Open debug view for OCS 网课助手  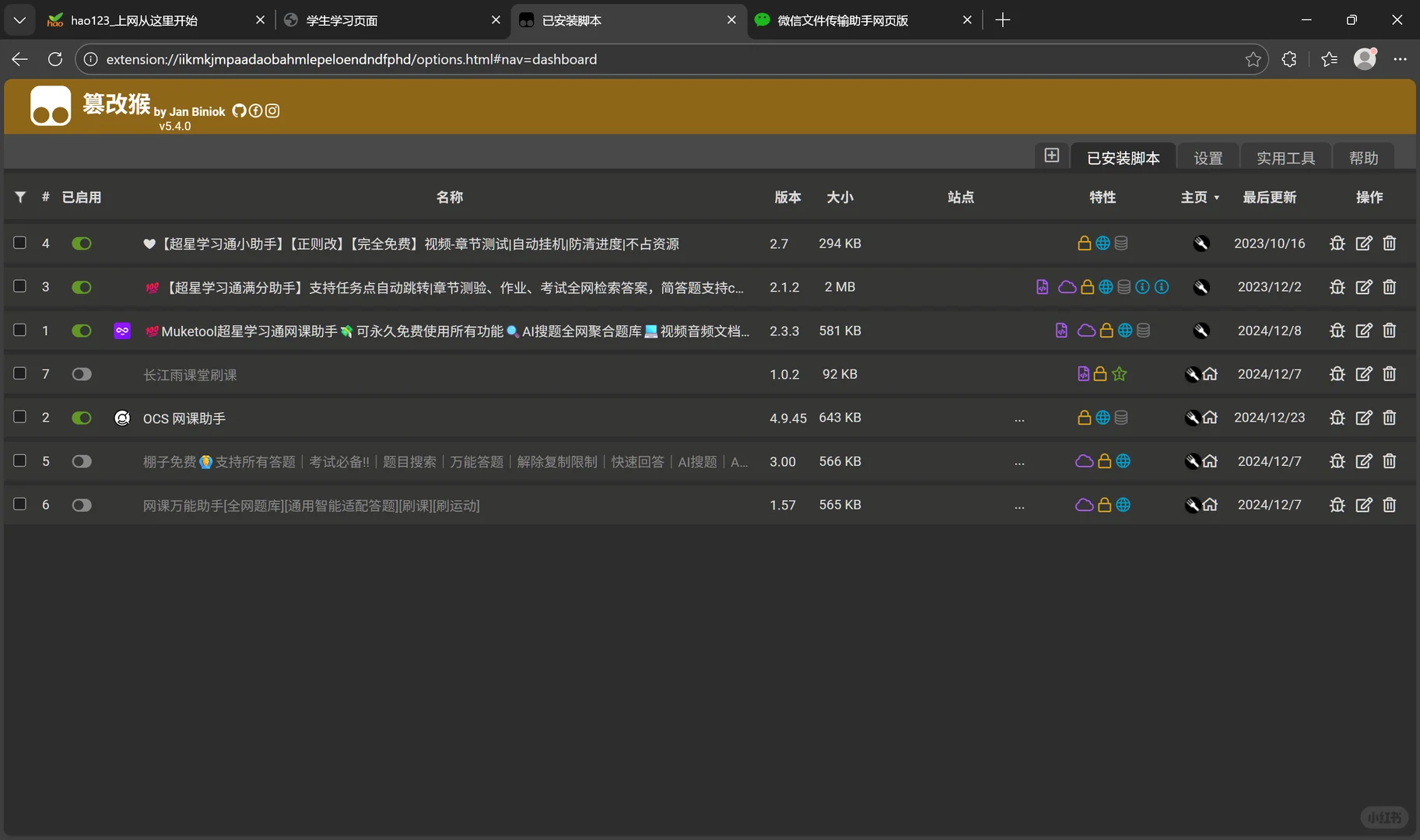click(x=1338, y=418)
